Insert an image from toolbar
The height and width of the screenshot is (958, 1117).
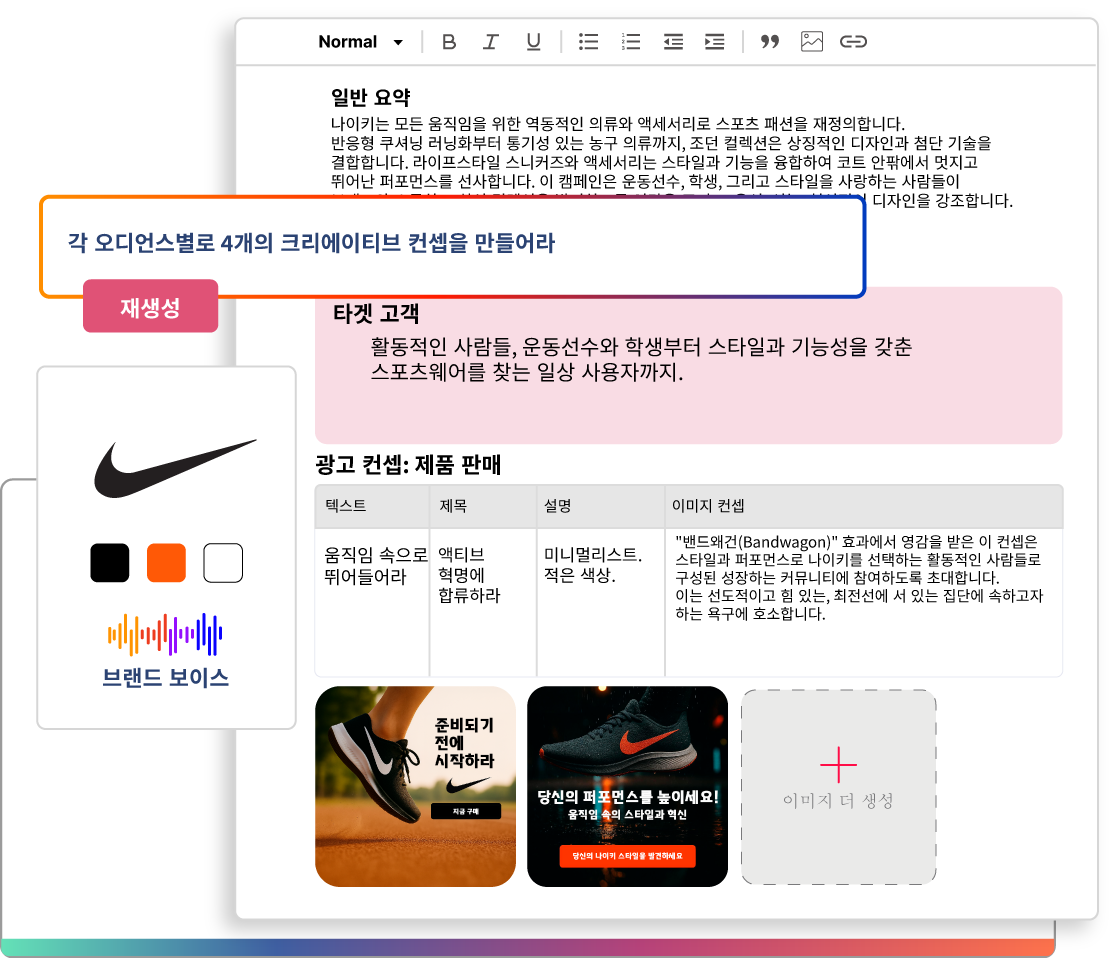pos(811,41)
